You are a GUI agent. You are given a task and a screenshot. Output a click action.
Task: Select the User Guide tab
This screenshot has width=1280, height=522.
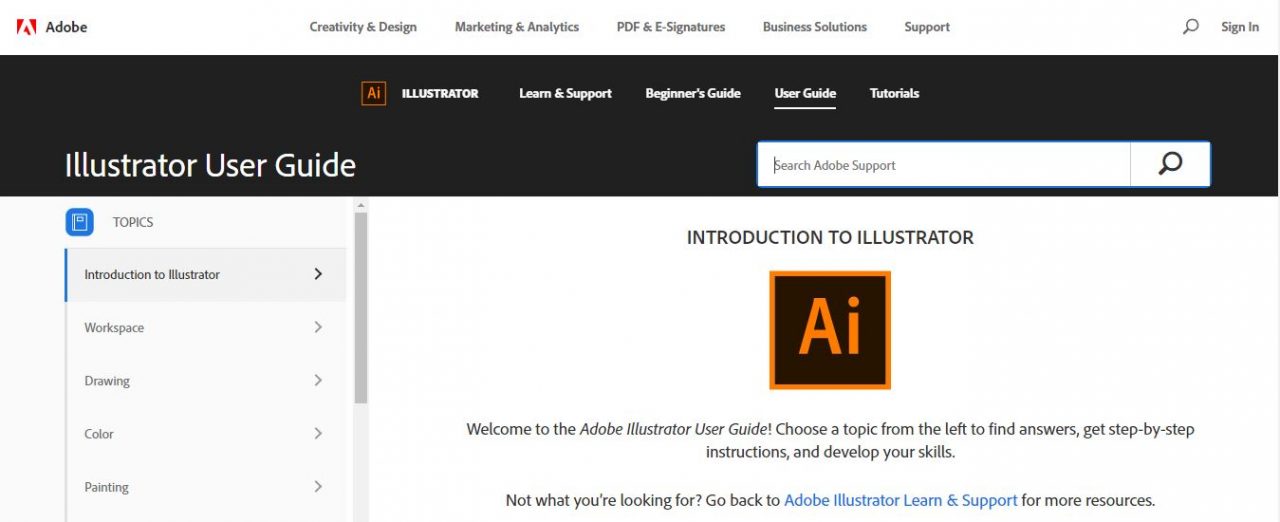[805, 93]
